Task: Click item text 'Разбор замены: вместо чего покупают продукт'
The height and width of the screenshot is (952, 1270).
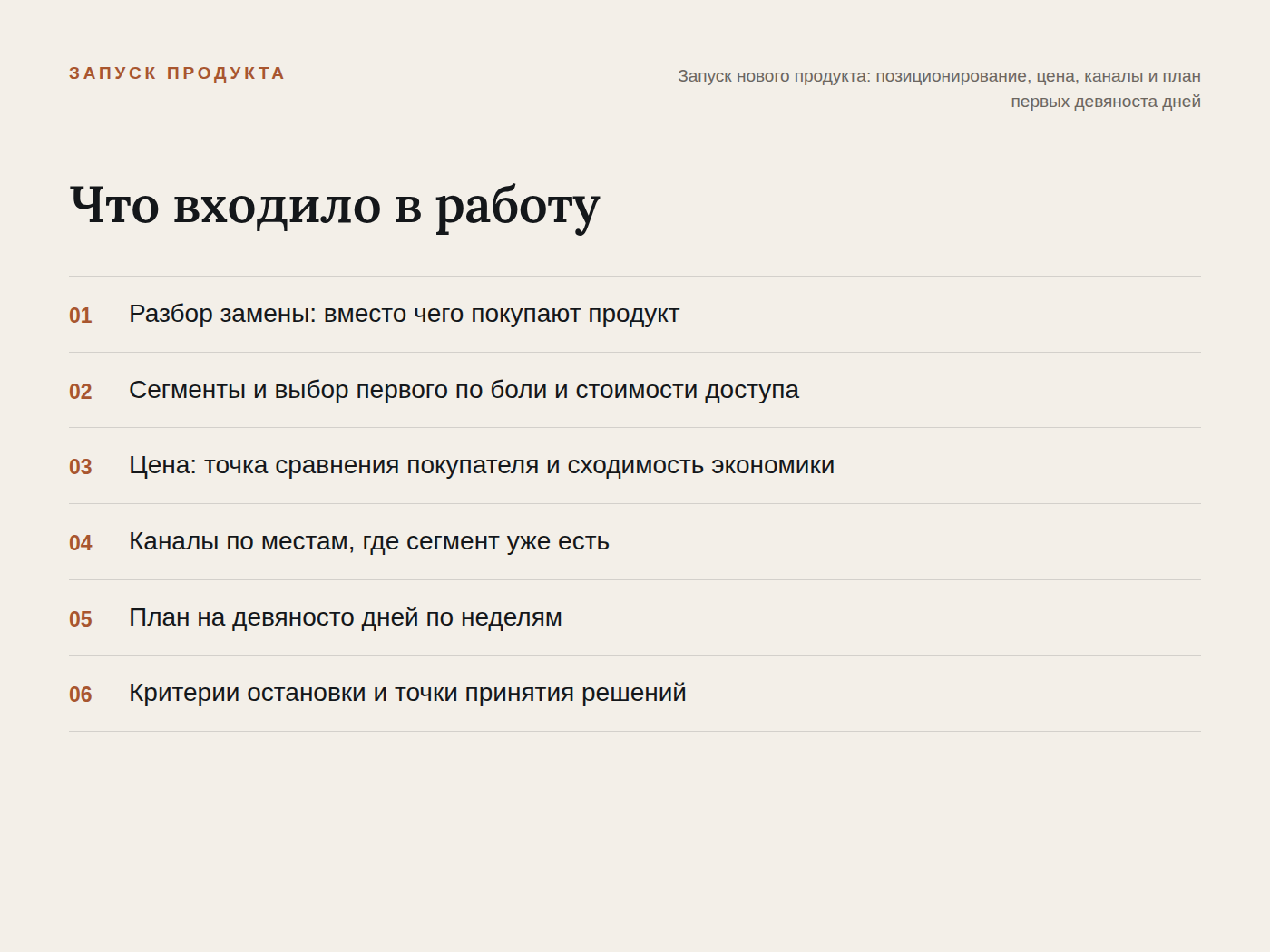Action: (x=404, y=314)
